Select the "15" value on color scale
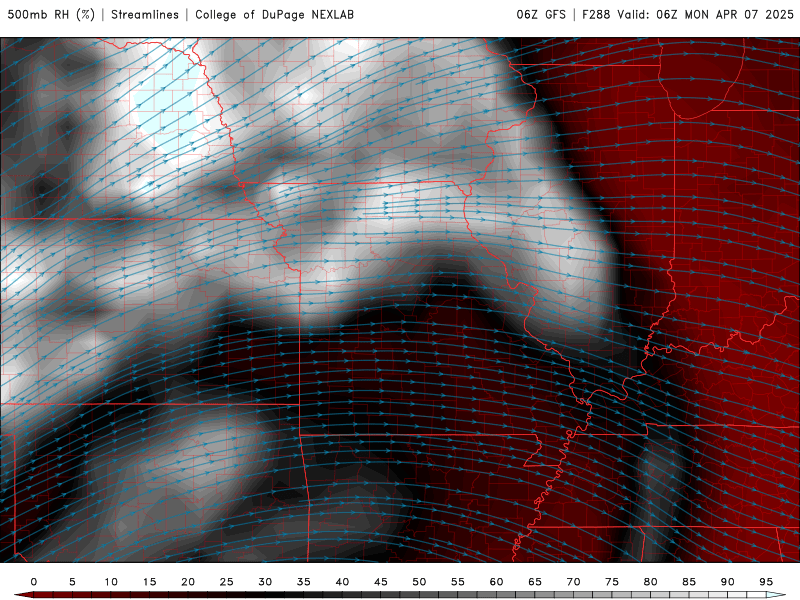Viewport: 800px width, 600px height. pos(149,582)
